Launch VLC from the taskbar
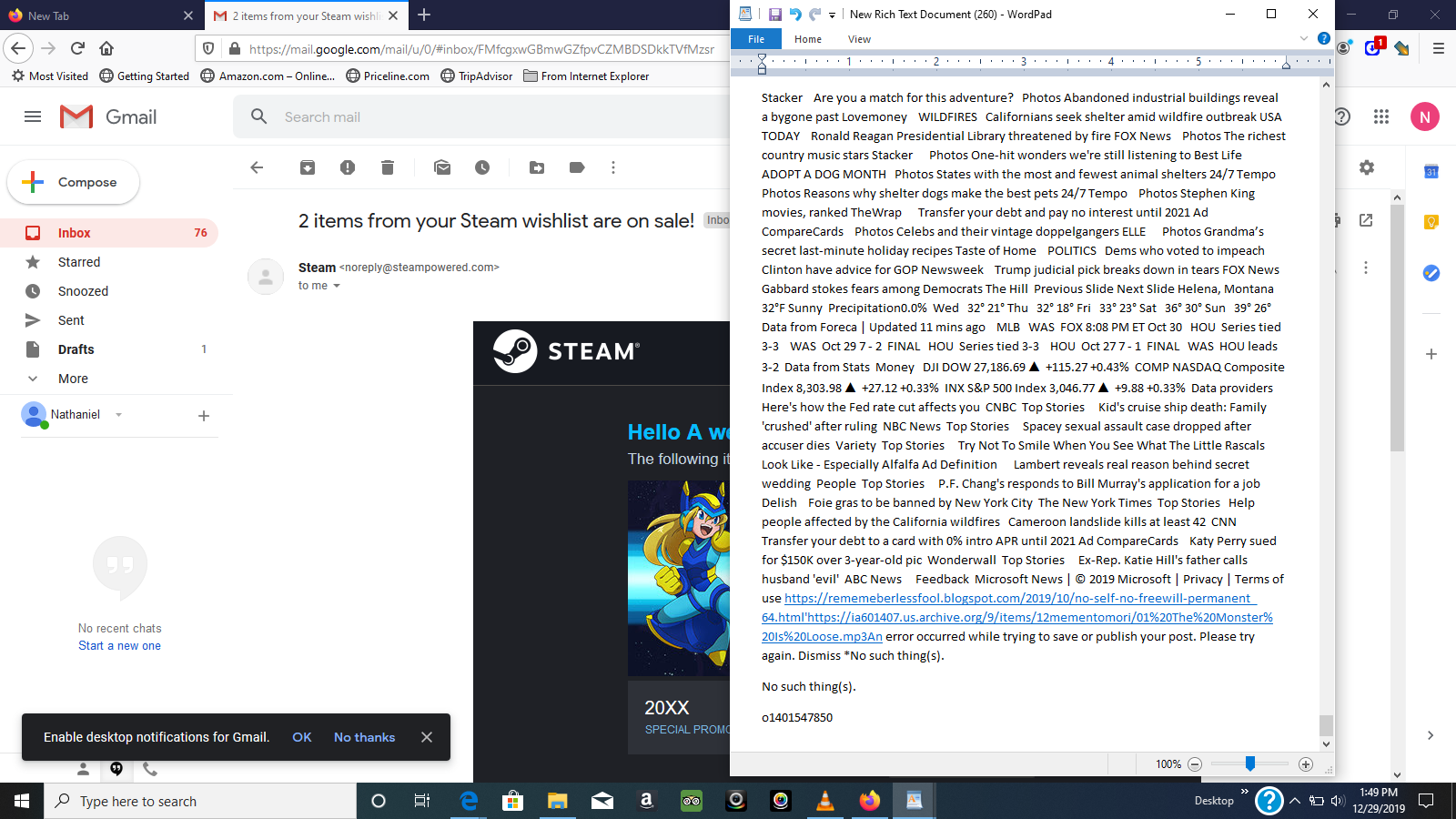Screen dimensions: 1456x819 (825, 801)
